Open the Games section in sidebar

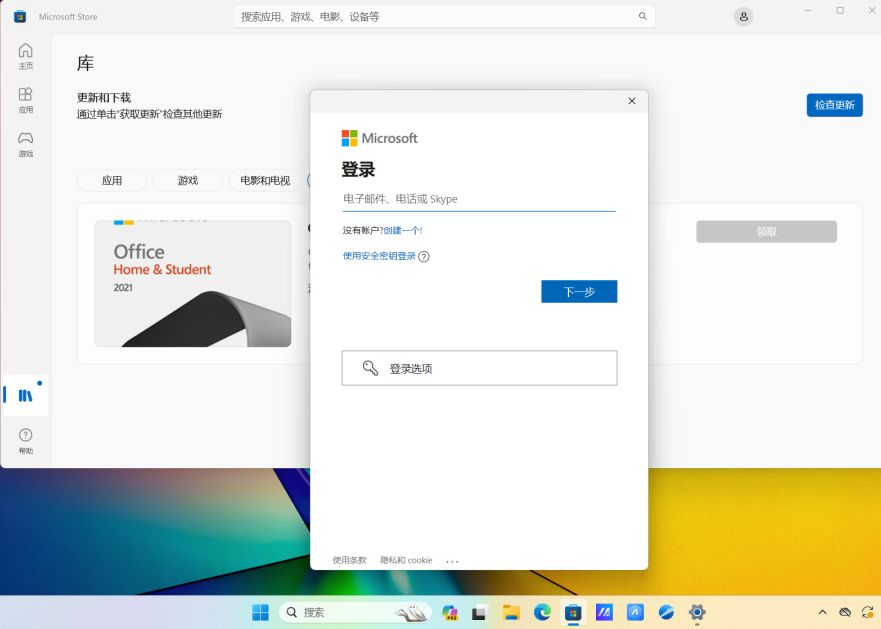(26, 144)
